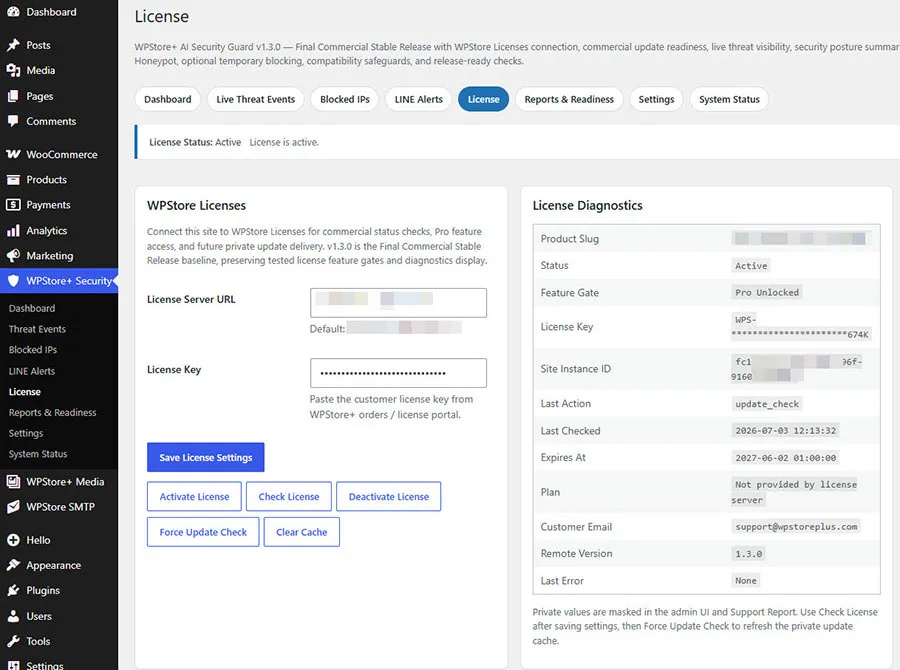
Task: Click the WPStore+ Media icon
Action: pos(13,482)
